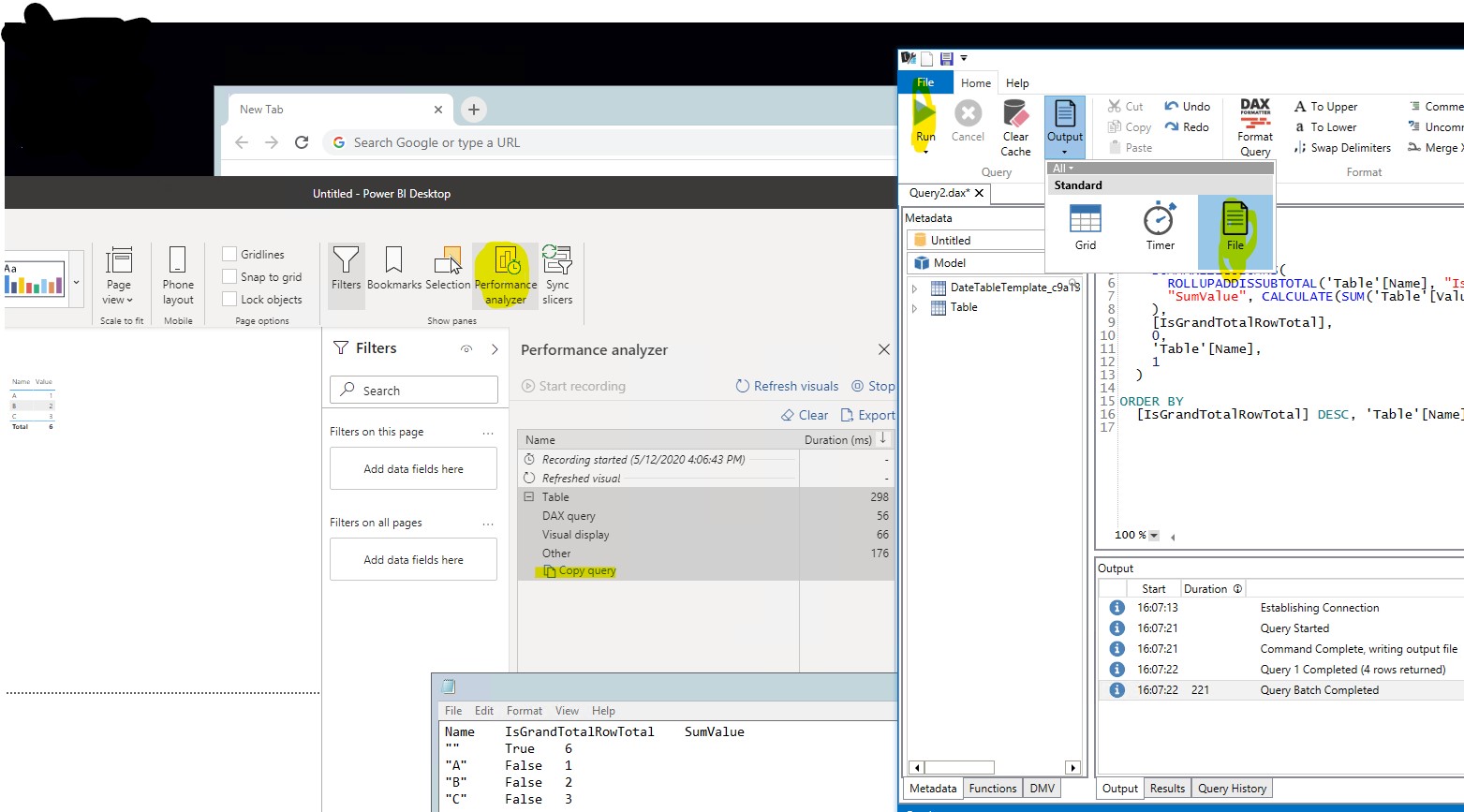Click Sync slicers in Power BI ribbon
1464x812 pixels.
tap(557, 275)
